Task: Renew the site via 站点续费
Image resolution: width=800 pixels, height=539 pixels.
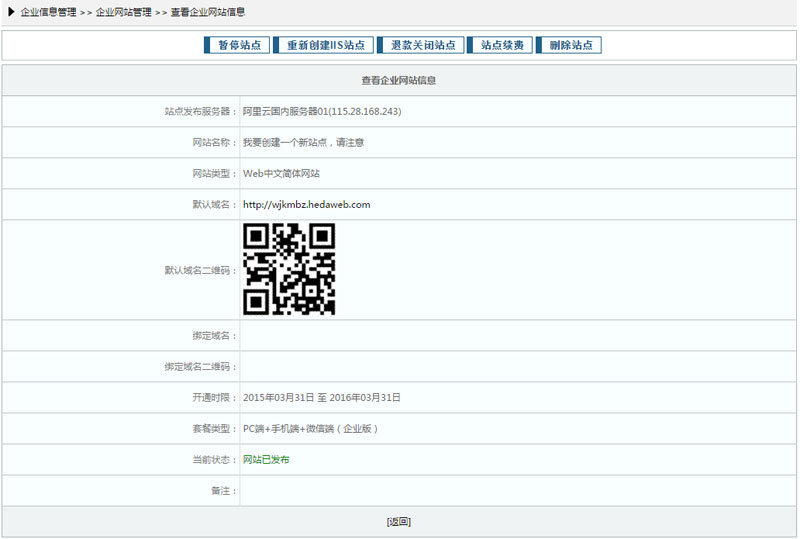Action: coord(501,45)
